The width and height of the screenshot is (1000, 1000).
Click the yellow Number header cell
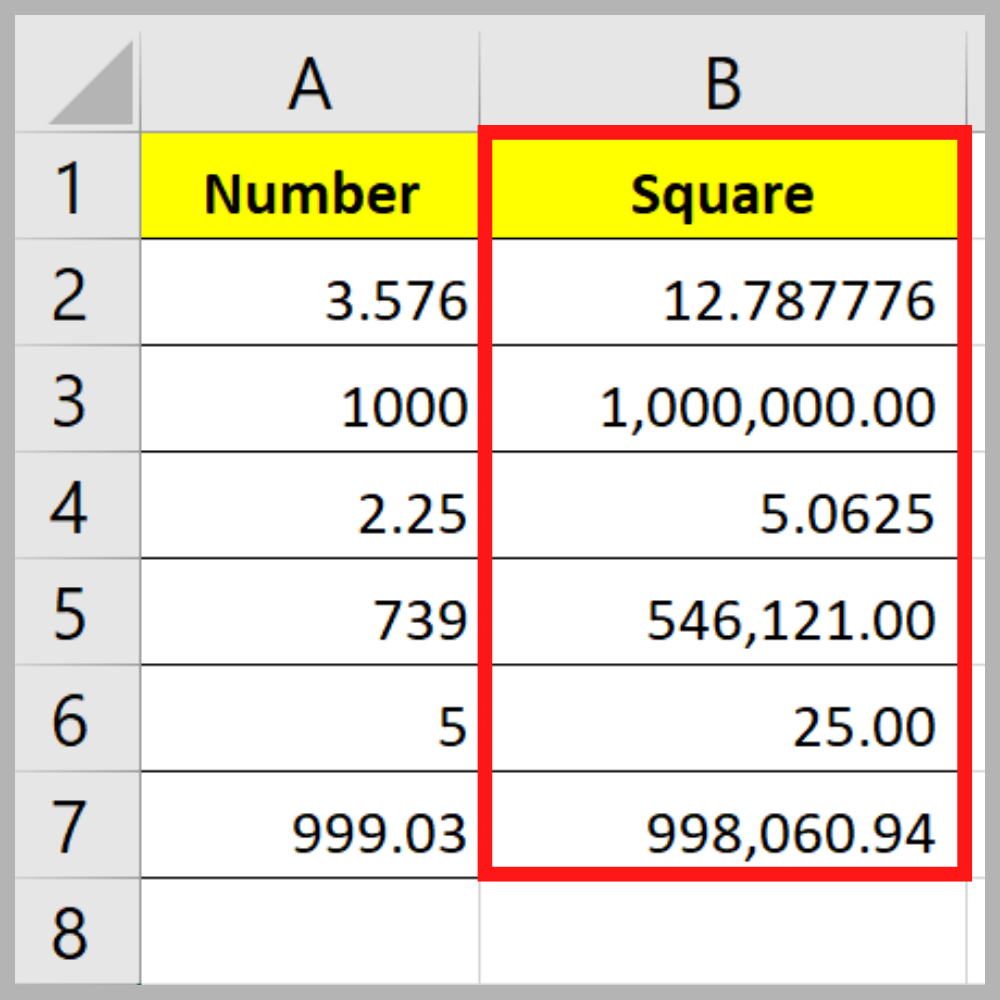point(310,190)
